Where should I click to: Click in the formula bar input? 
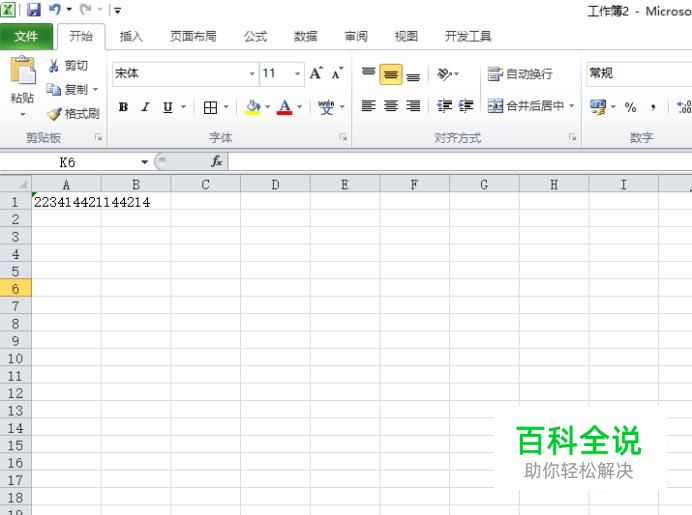[x=460, y=162]
